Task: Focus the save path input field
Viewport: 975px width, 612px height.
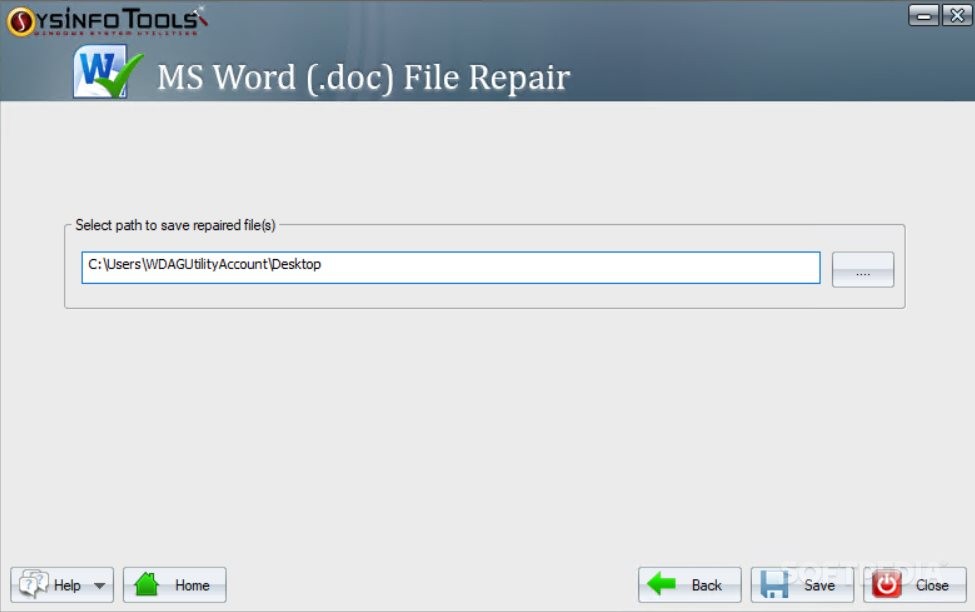Action: 451,267
